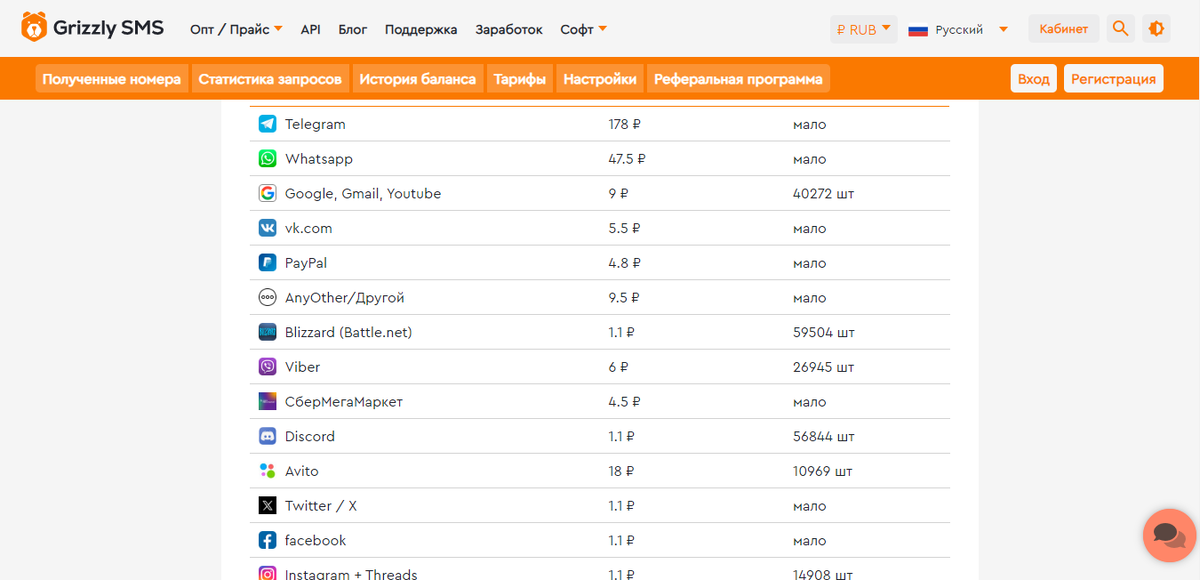Go to the Блог page

(352, 29)
